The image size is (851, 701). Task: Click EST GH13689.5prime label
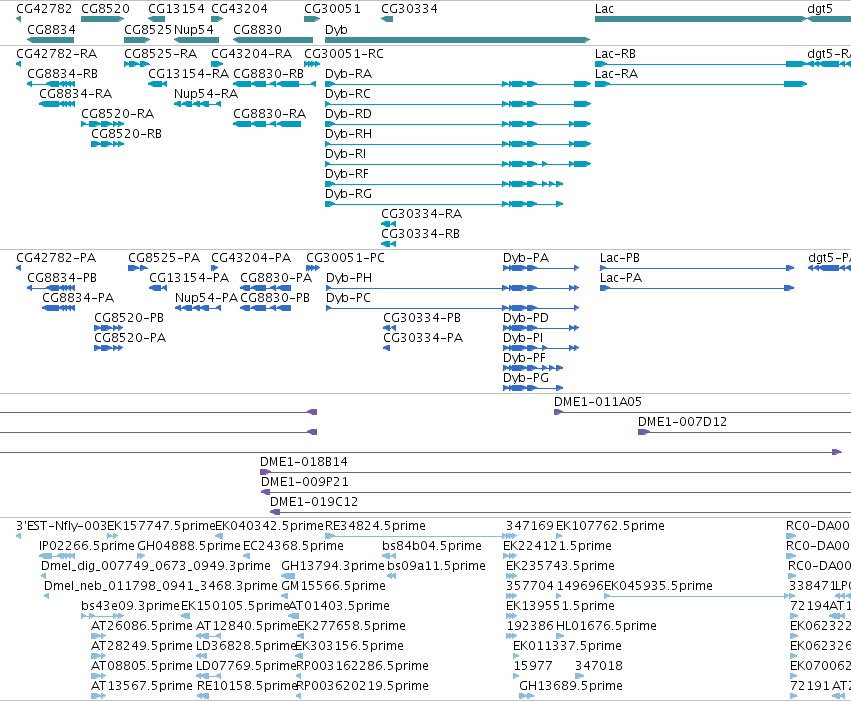pos(570,686)
